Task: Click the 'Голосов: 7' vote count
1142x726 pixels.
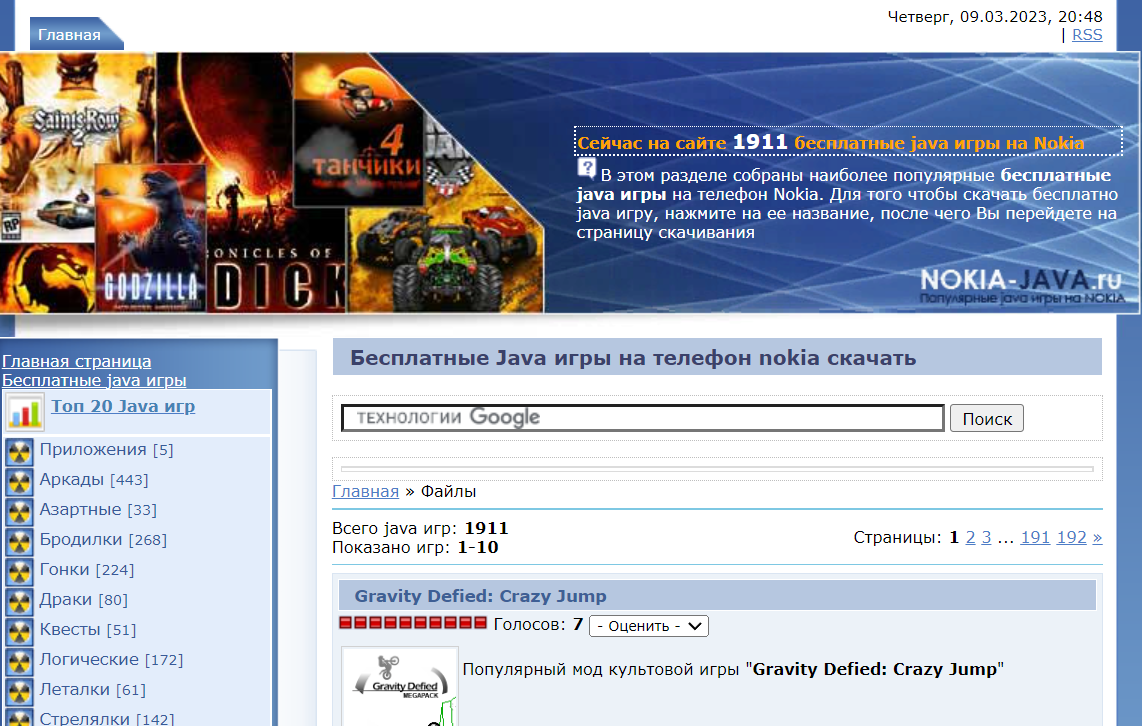Action: click(538, 625)
